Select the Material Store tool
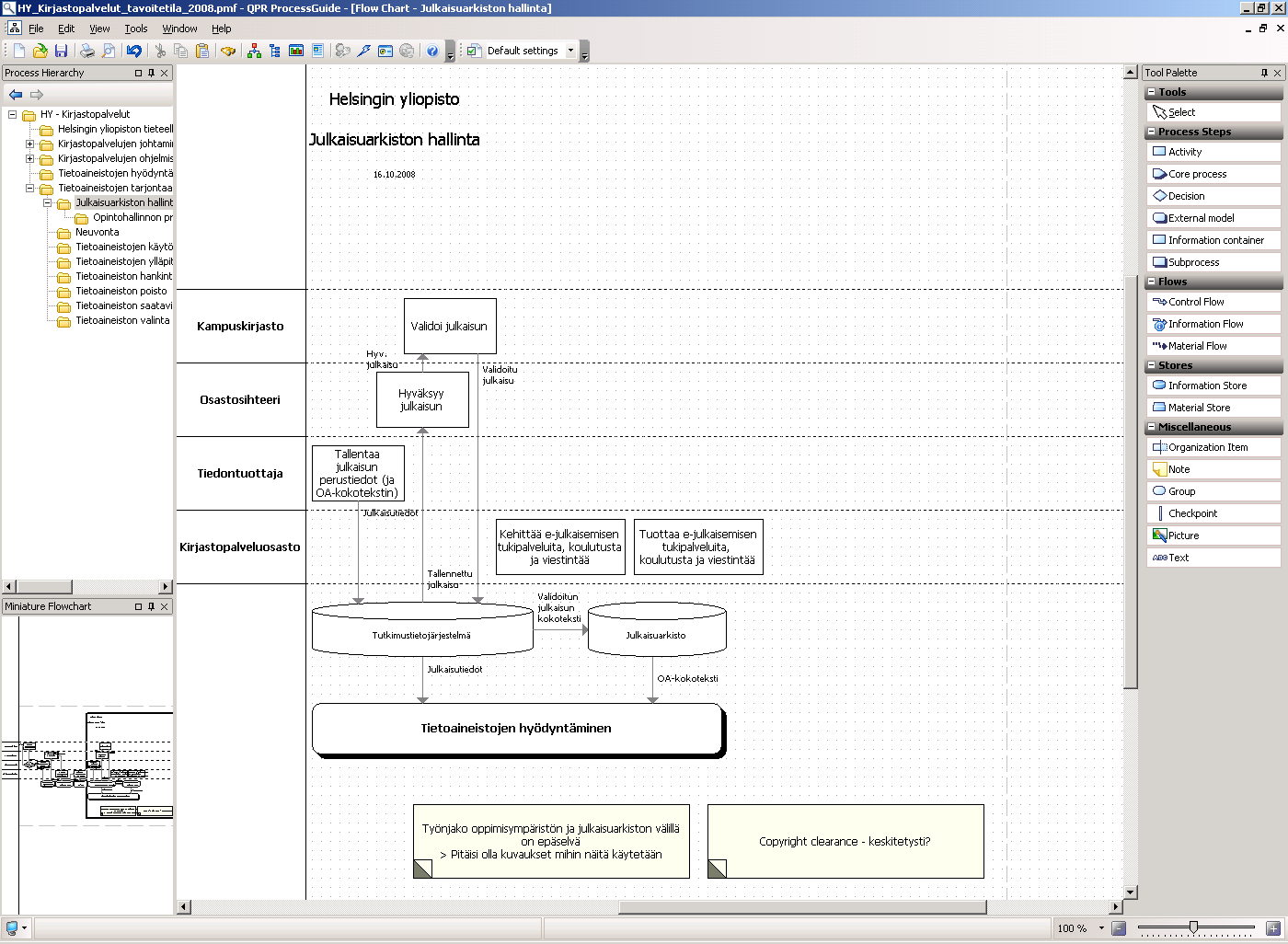 click(x=1213, y=408)
